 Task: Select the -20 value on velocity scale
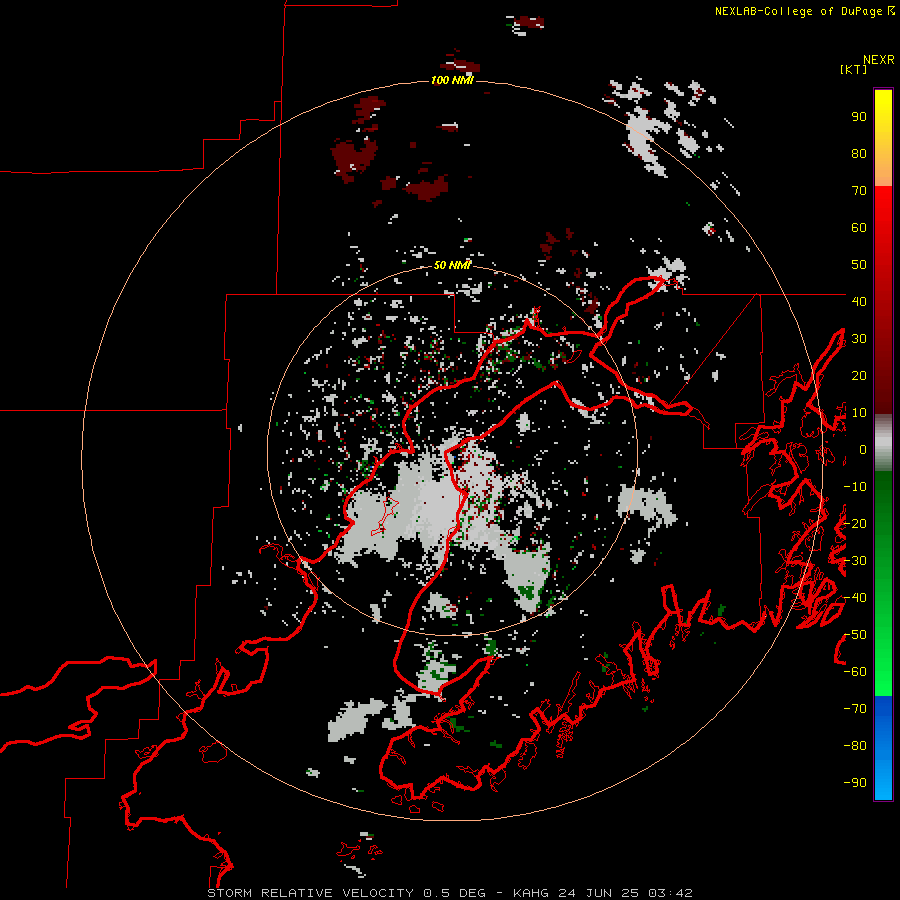click(x=855, y=523)
